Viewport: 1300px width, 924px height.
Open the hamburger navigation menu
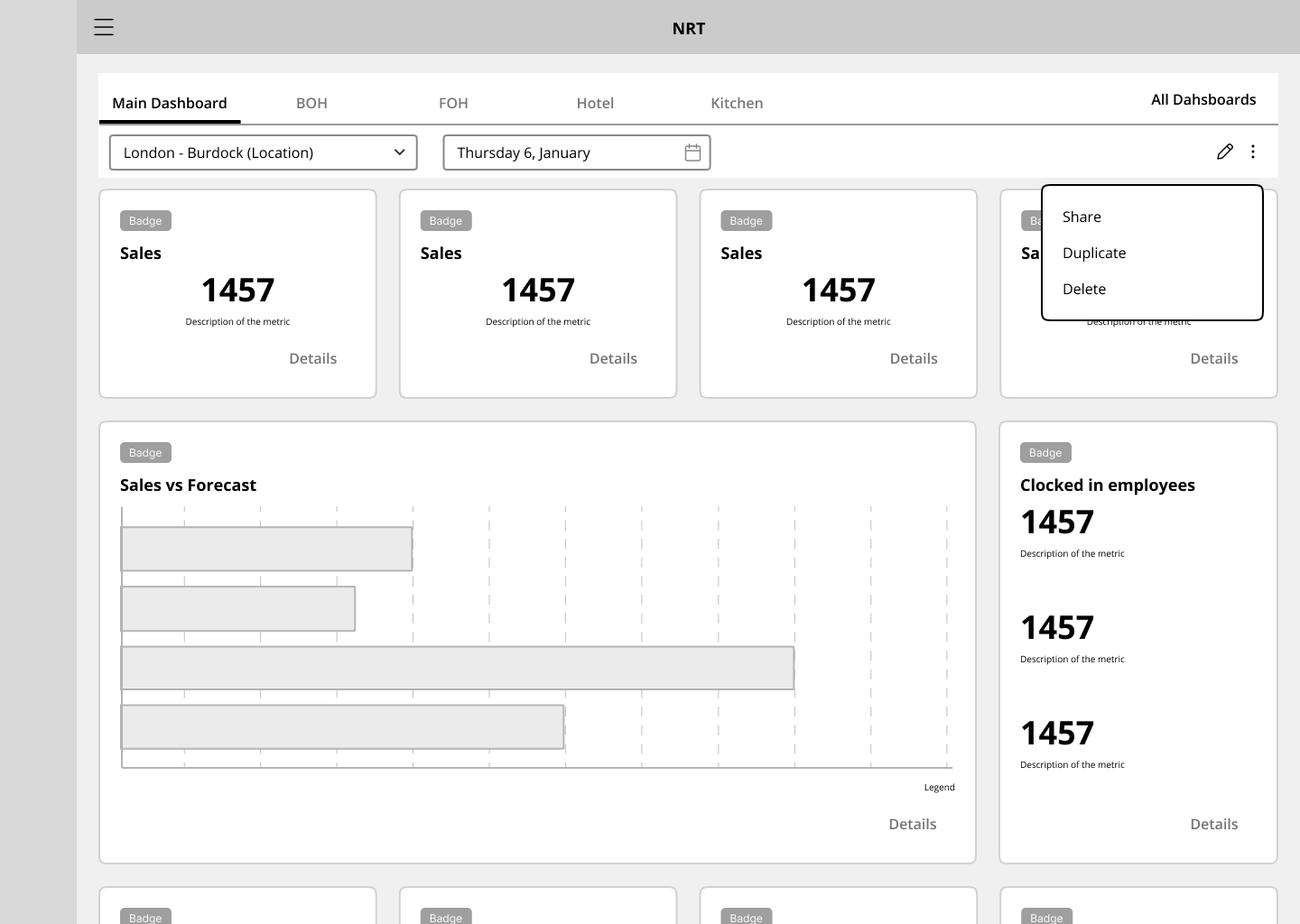[104, 27]
